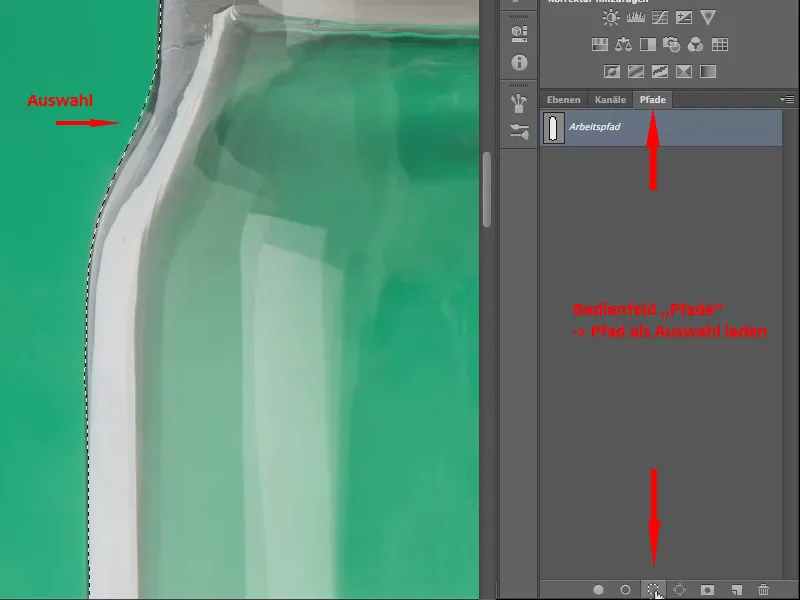
Task: Stroke path with brush
Action: (625, 590)
